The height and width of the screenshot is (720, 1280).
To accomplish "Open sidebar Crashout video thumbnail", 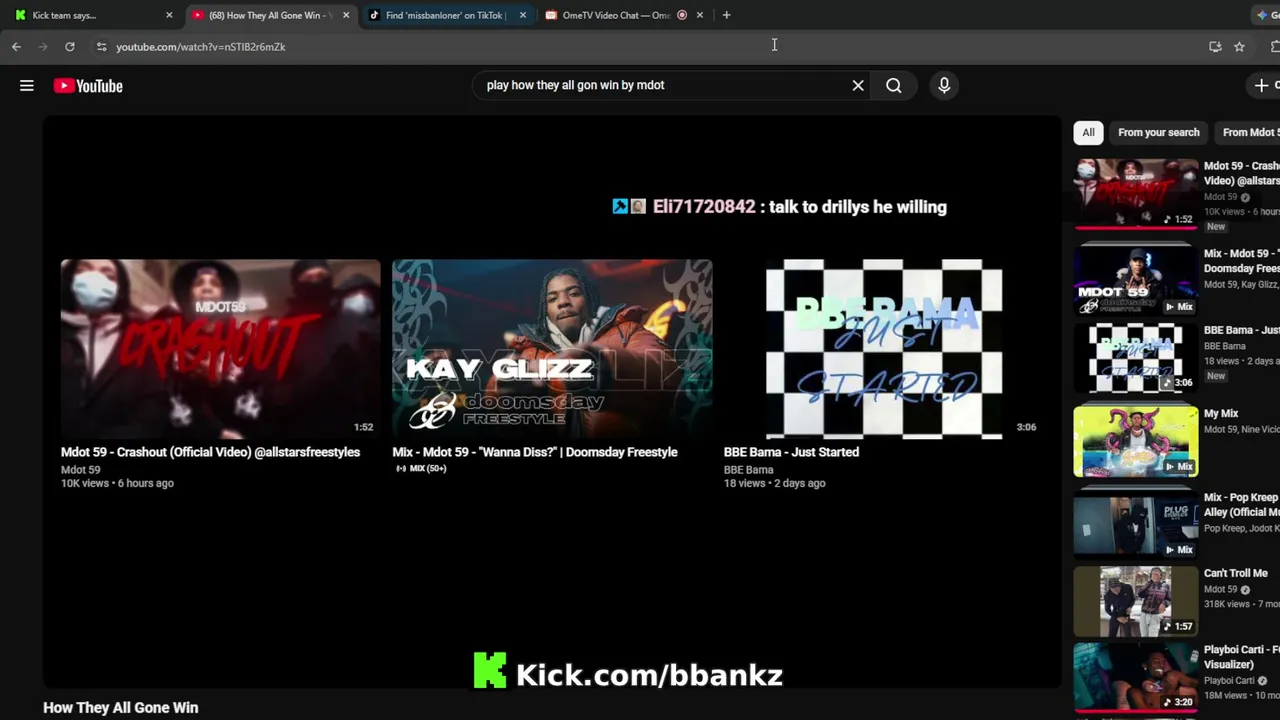I will [x=1135, y=193].
